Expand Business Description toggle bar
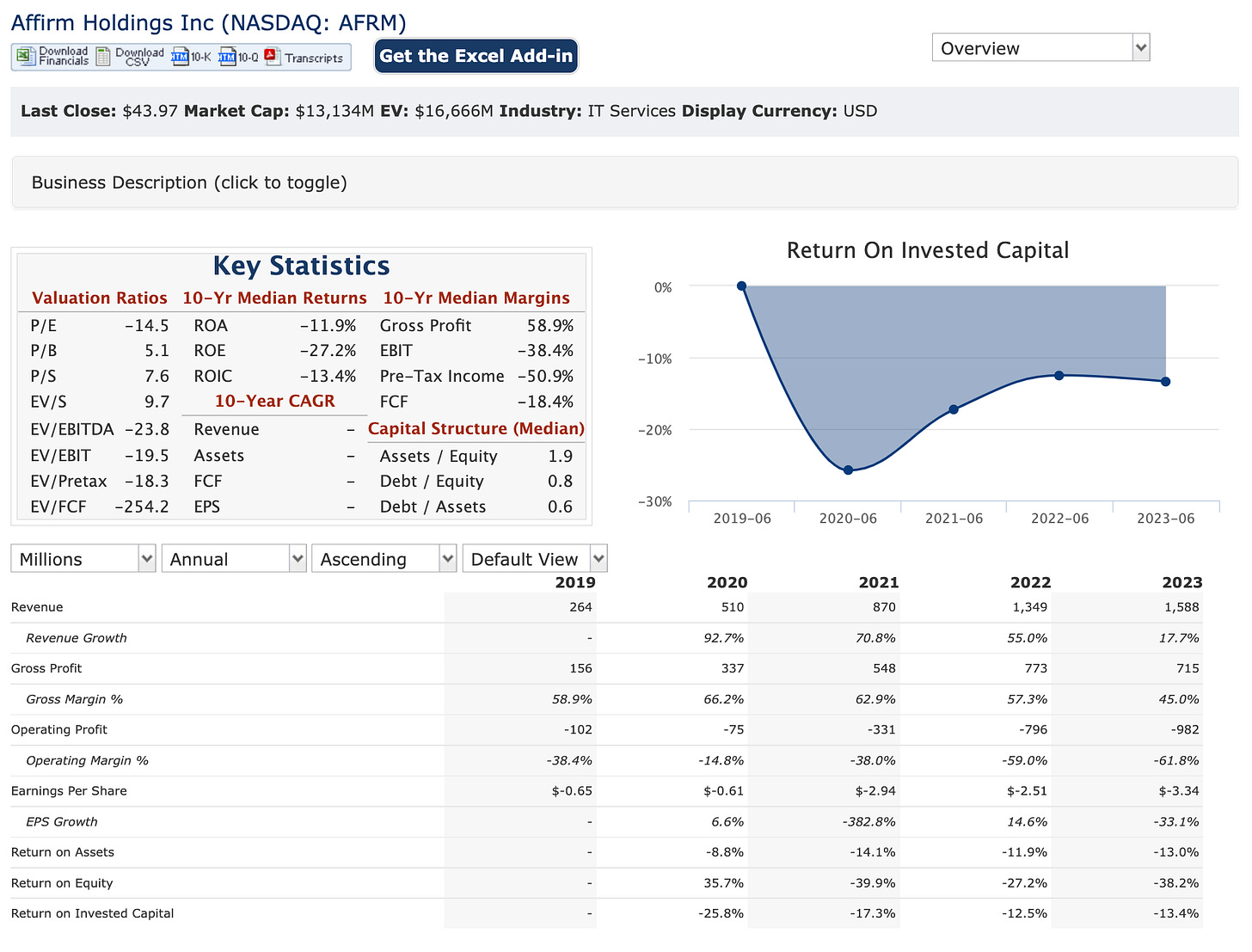This screenshot has width=1252, height=952. click(x=625, y=182)
